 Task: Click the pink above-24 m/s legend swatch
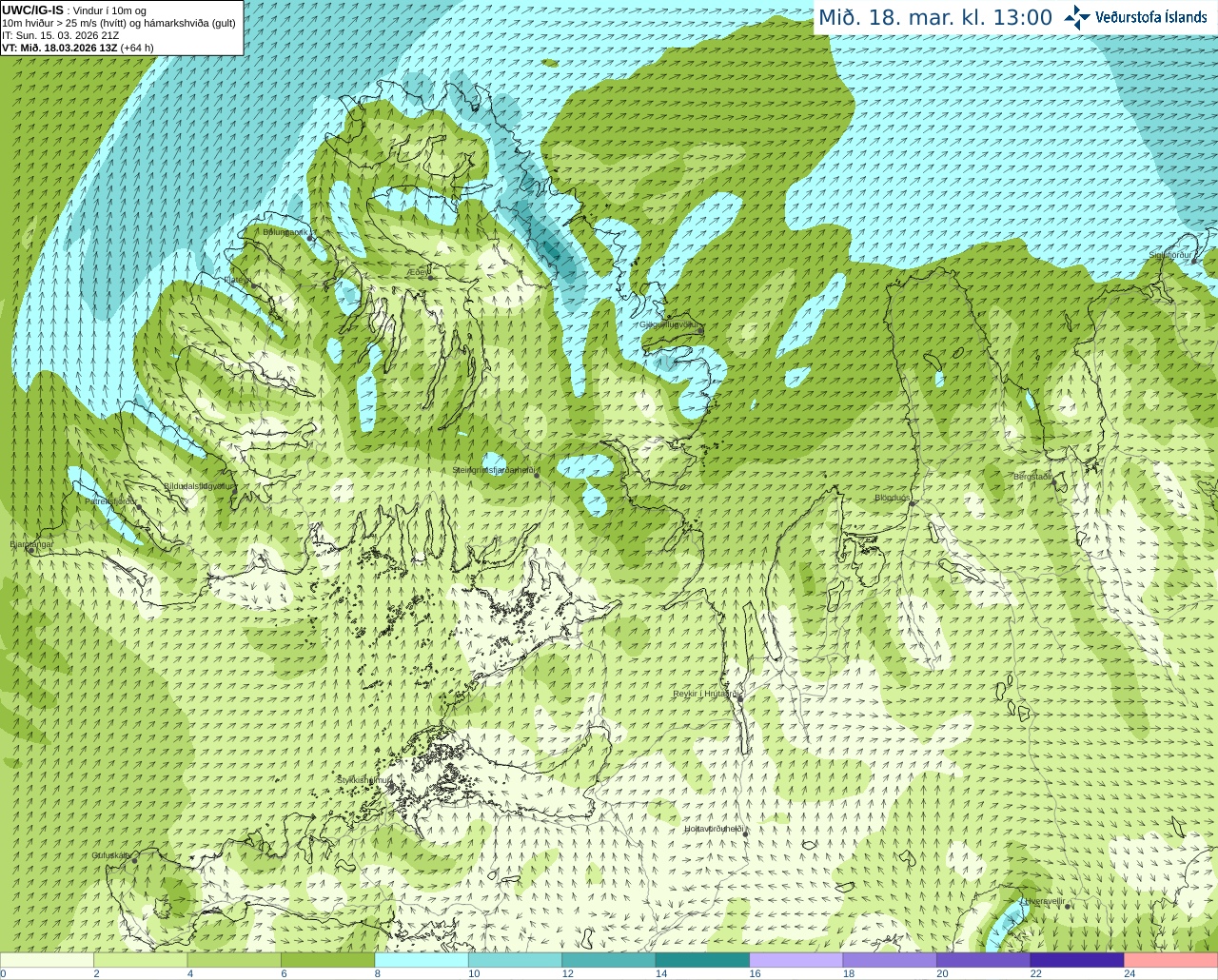1171,960
